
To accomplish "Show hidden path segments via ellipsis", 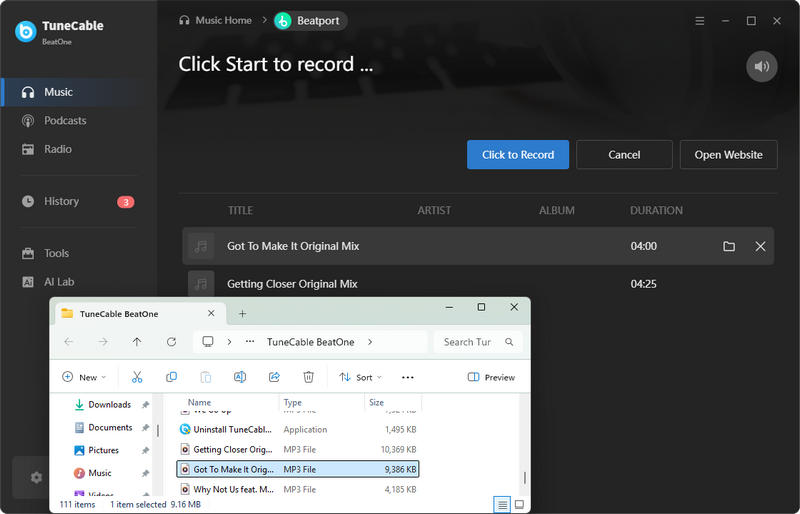I will [x=249, y=342].
